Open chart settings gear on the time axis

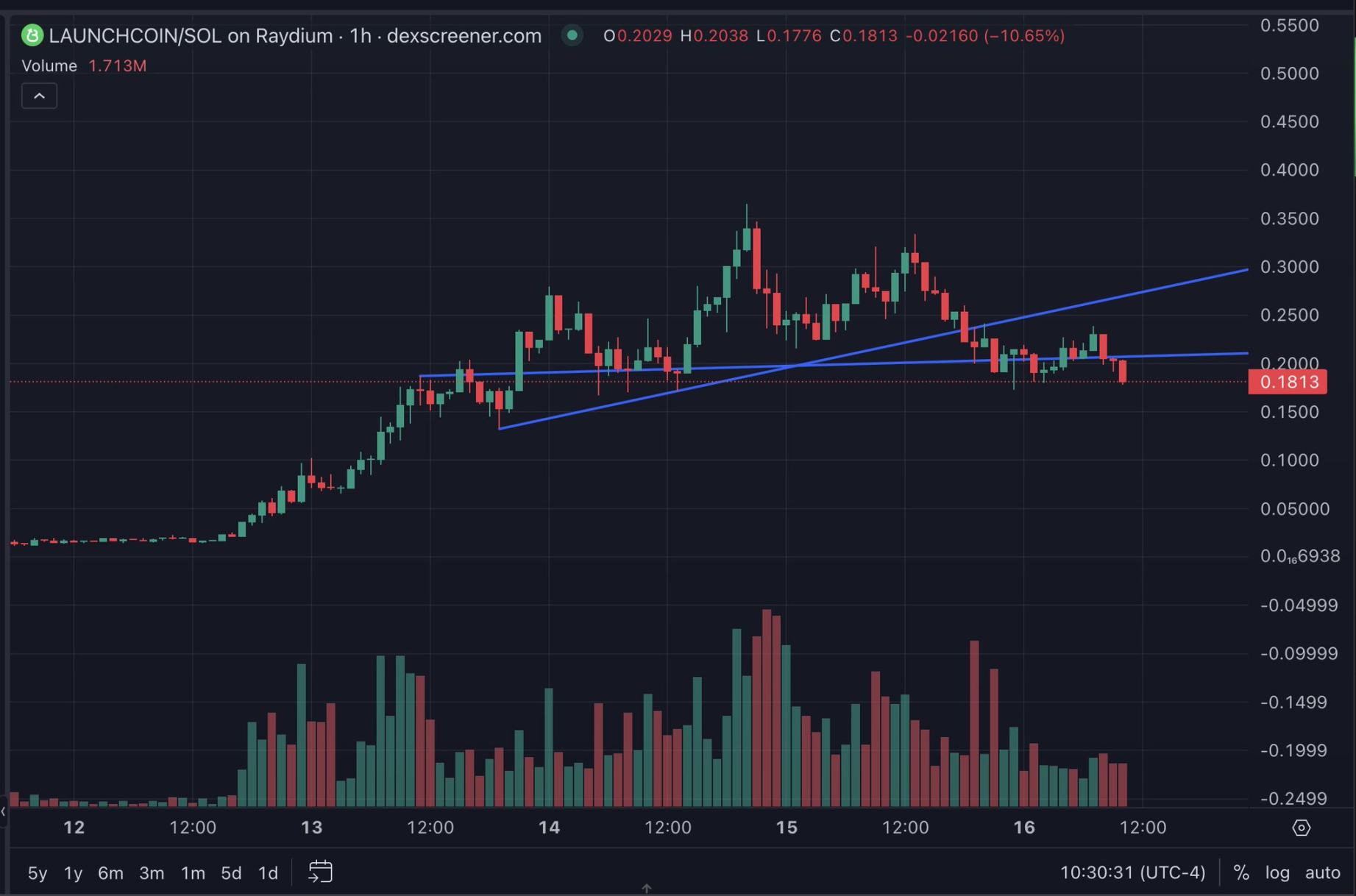(1301, 828)
